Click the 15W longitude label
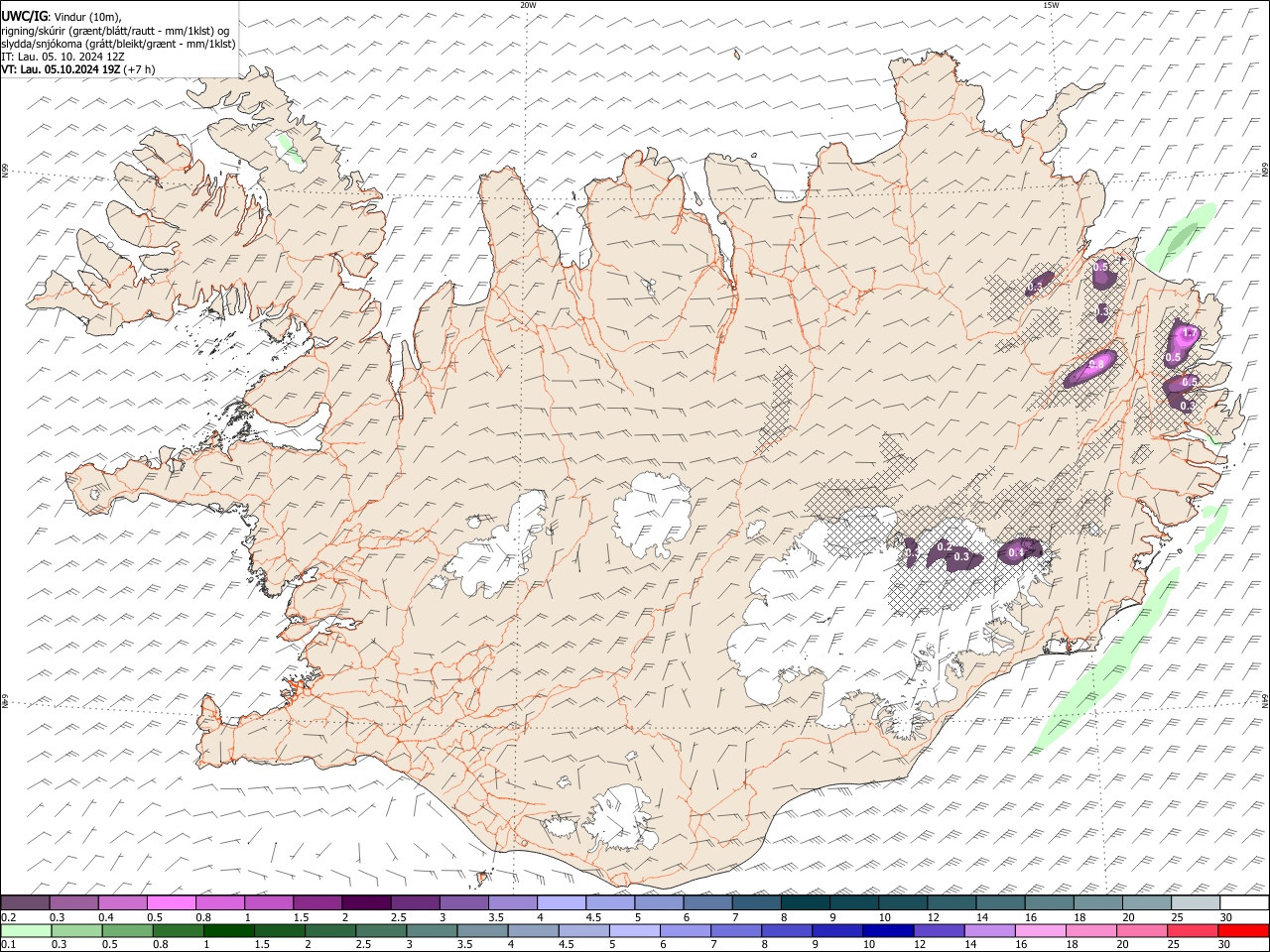Screen dimensions: 1270x952 (1050, 5)
